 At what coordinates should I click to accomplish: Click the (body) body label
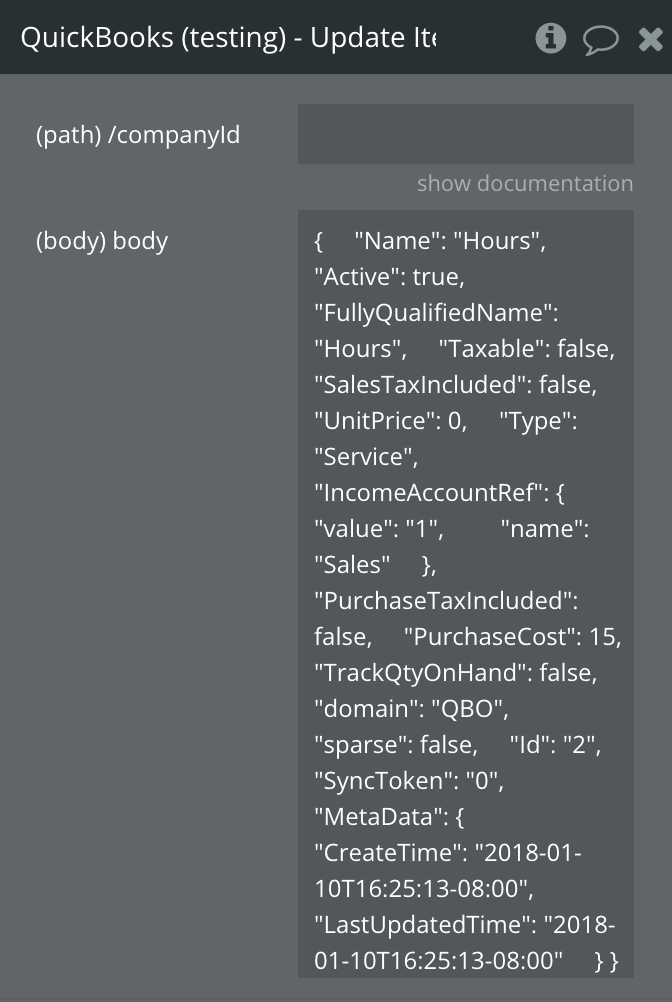(102, 241)
